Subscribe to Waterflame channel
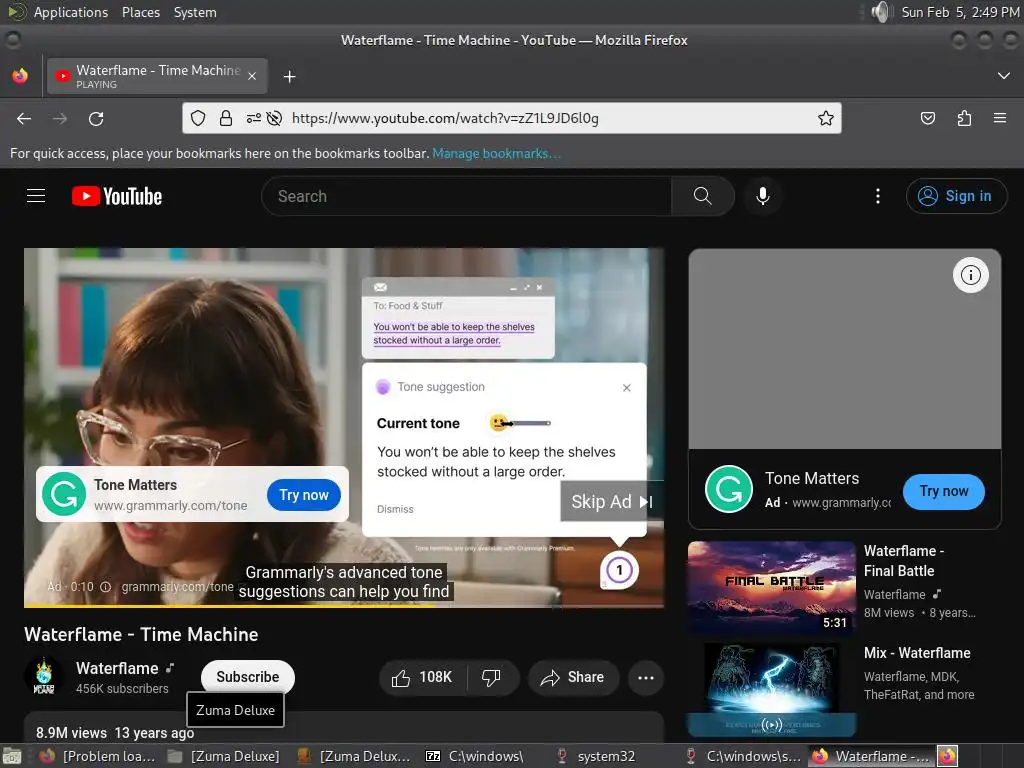This screenshot has height=768, width=1024. point(248,677)
